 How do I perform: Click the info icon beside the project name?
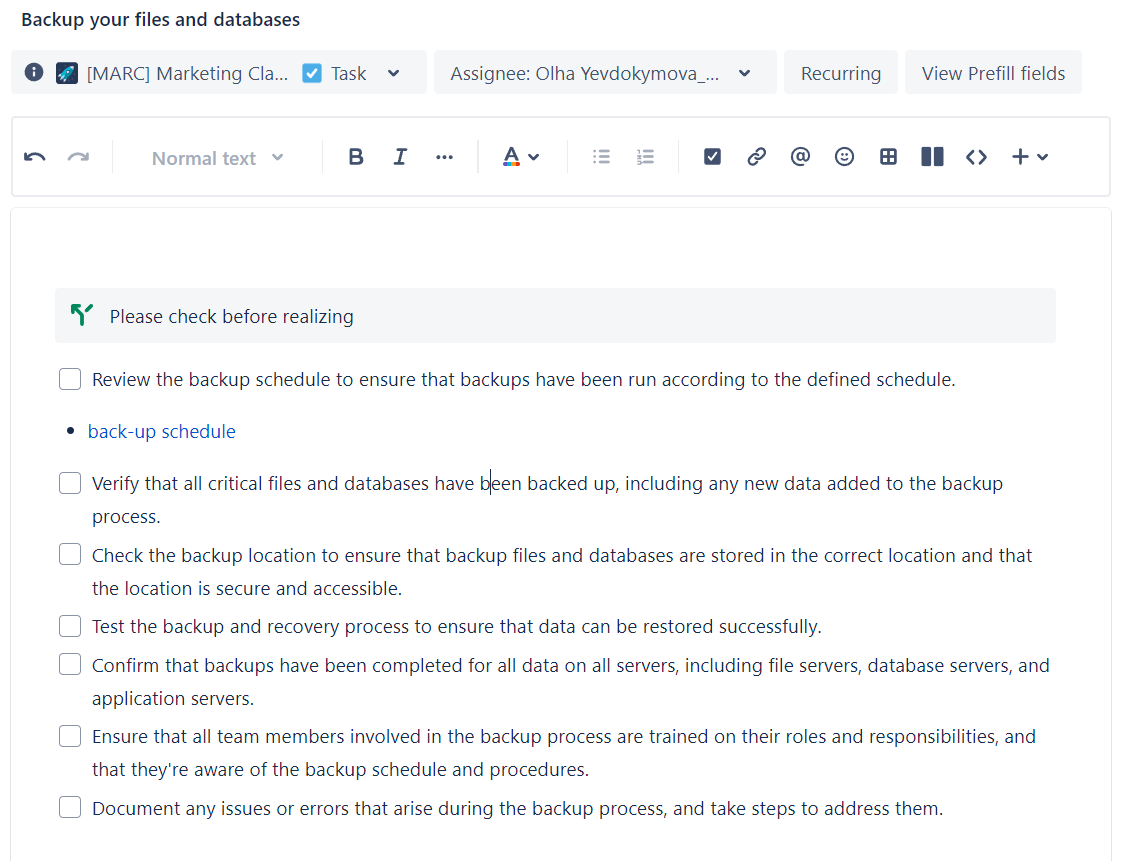click(34, 72)
